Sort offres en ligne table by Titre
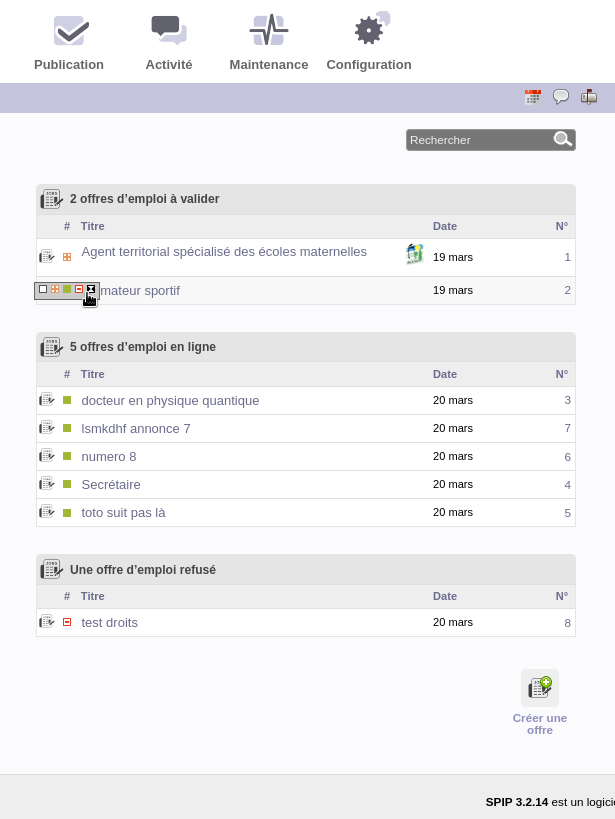 pos(92,374)
